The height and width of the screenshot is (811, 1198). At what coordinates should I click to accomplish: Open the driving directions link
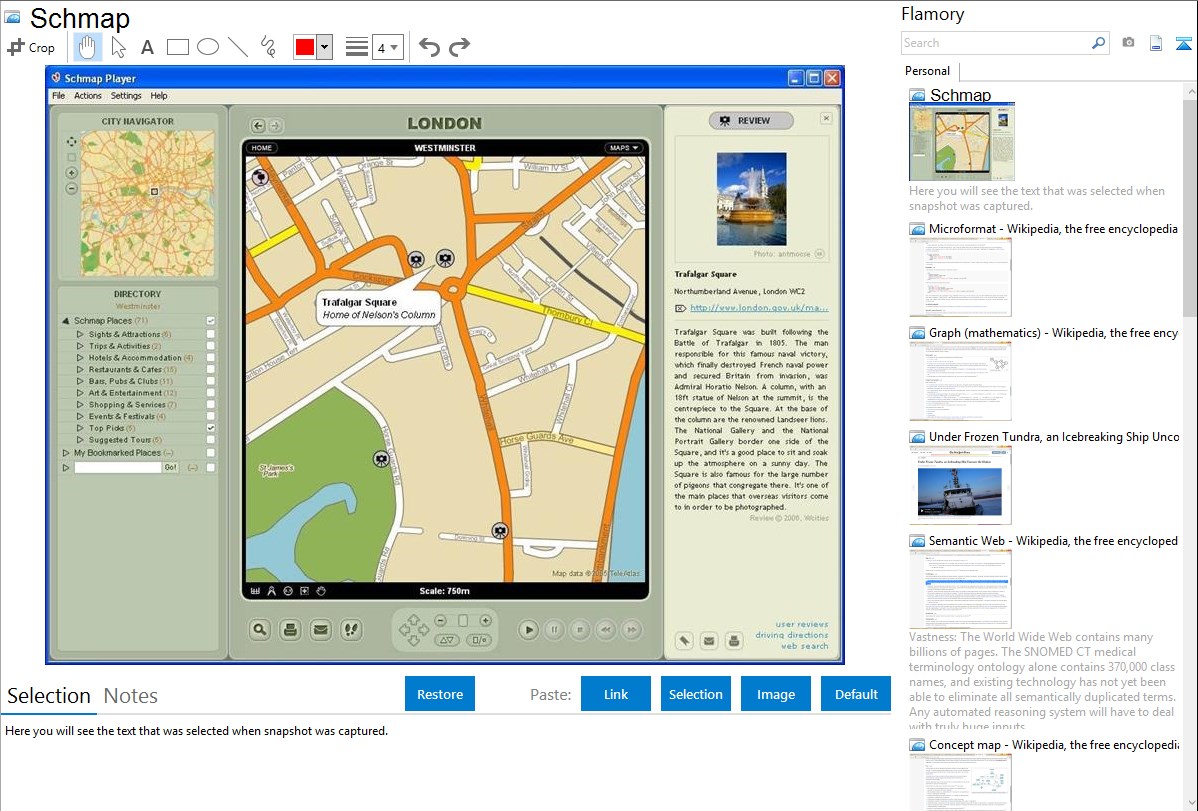coord(792,635)
